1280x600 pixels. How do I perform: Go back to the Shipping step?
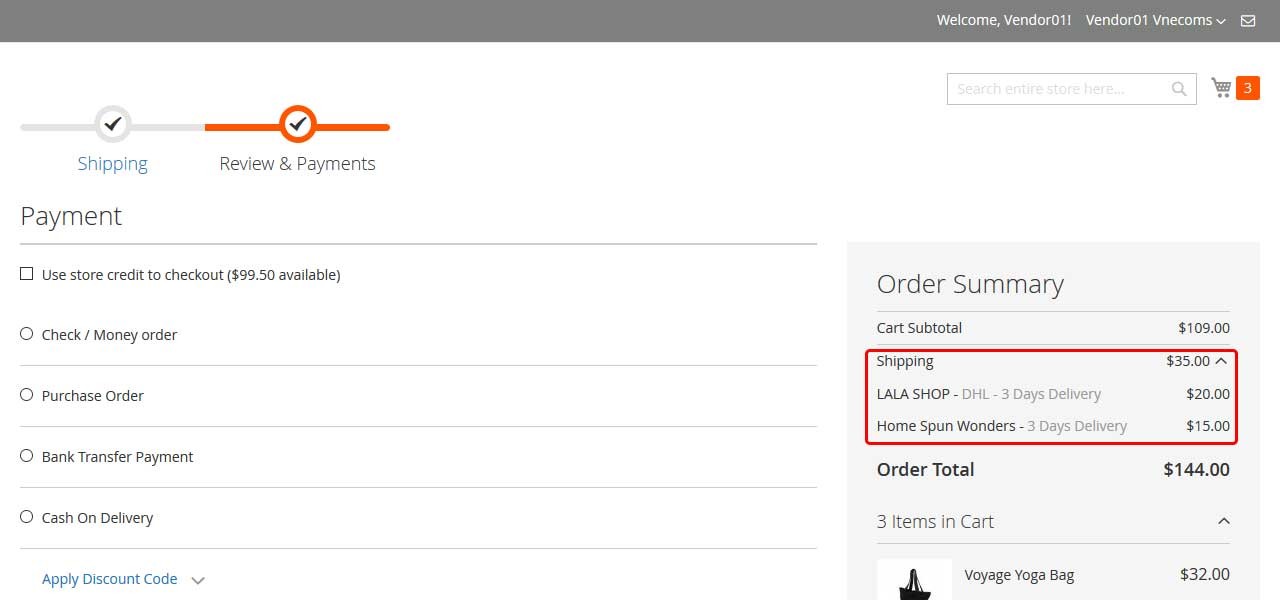(x=112, y=163)
